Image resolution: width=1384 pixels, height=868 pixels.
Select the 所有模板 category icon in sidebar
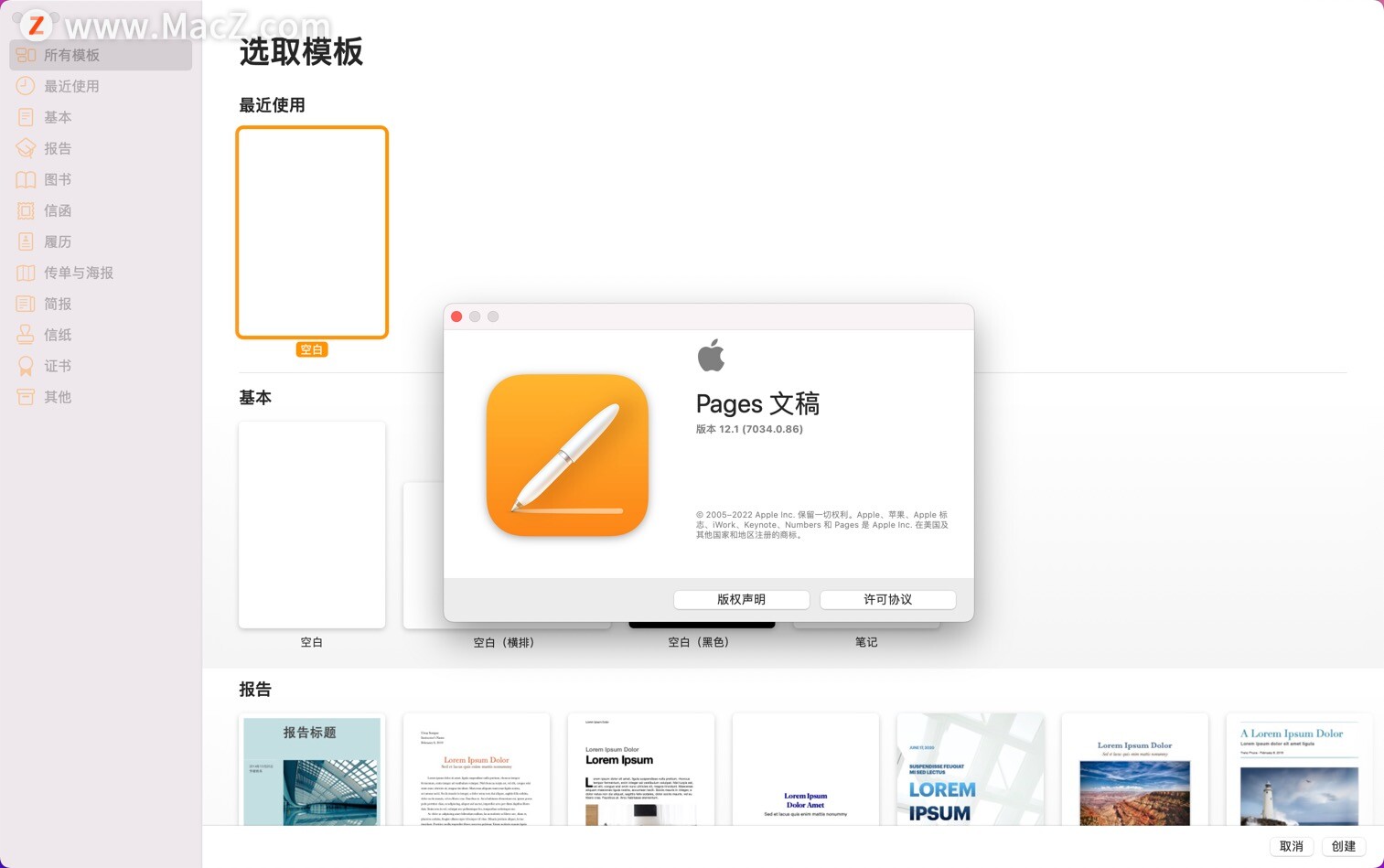point(26,55)
